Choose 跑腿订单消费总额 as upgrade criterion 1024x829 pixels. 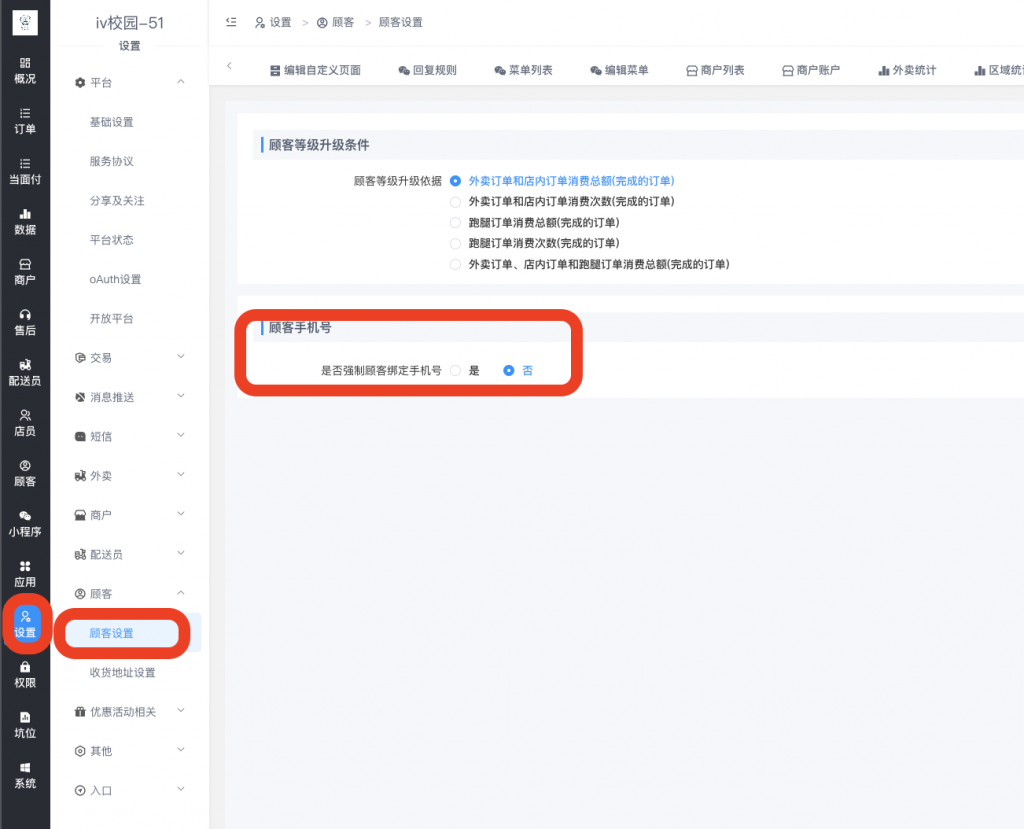tap(456, 221)
